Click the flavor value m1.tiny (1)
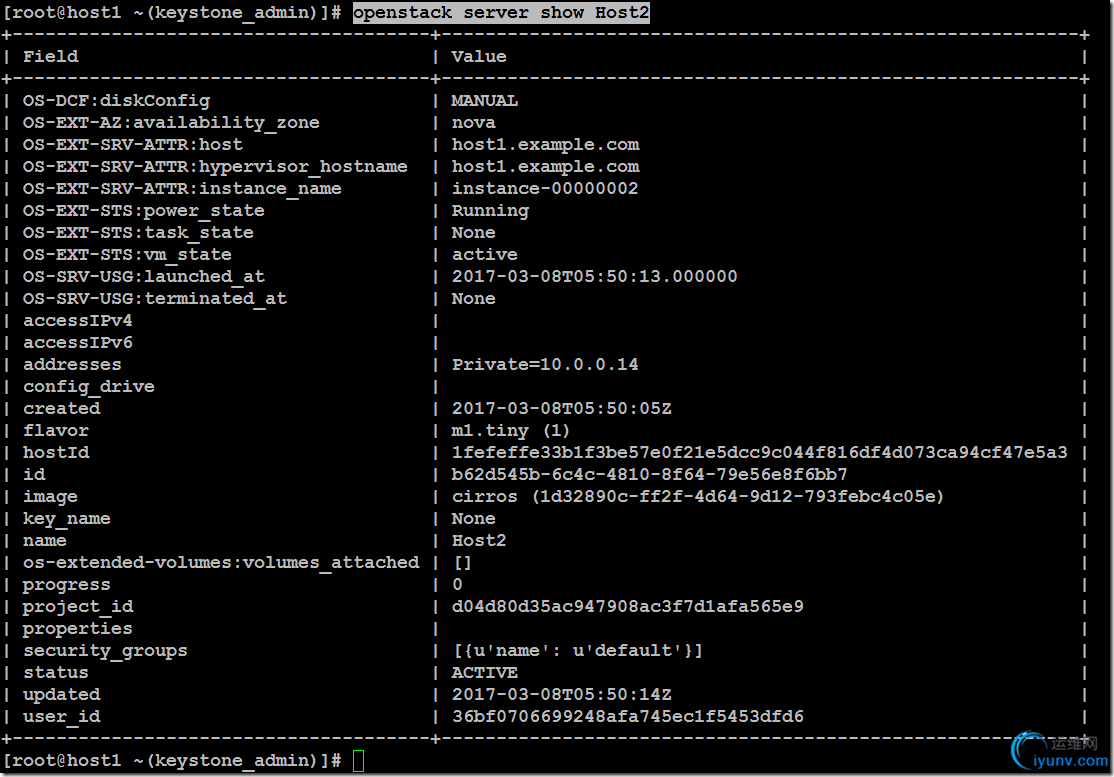This screenshot has width=1114, height=777. (510, 430)
